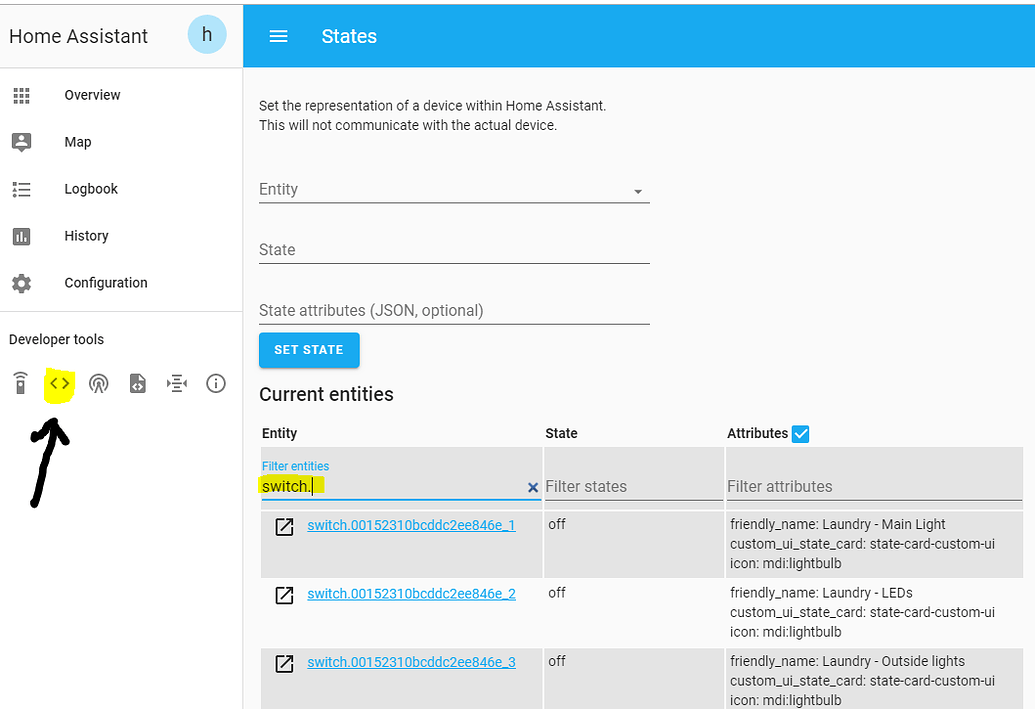Clear the entity filter with the X
Screen dimensions: 1035x709
point(533,487)
